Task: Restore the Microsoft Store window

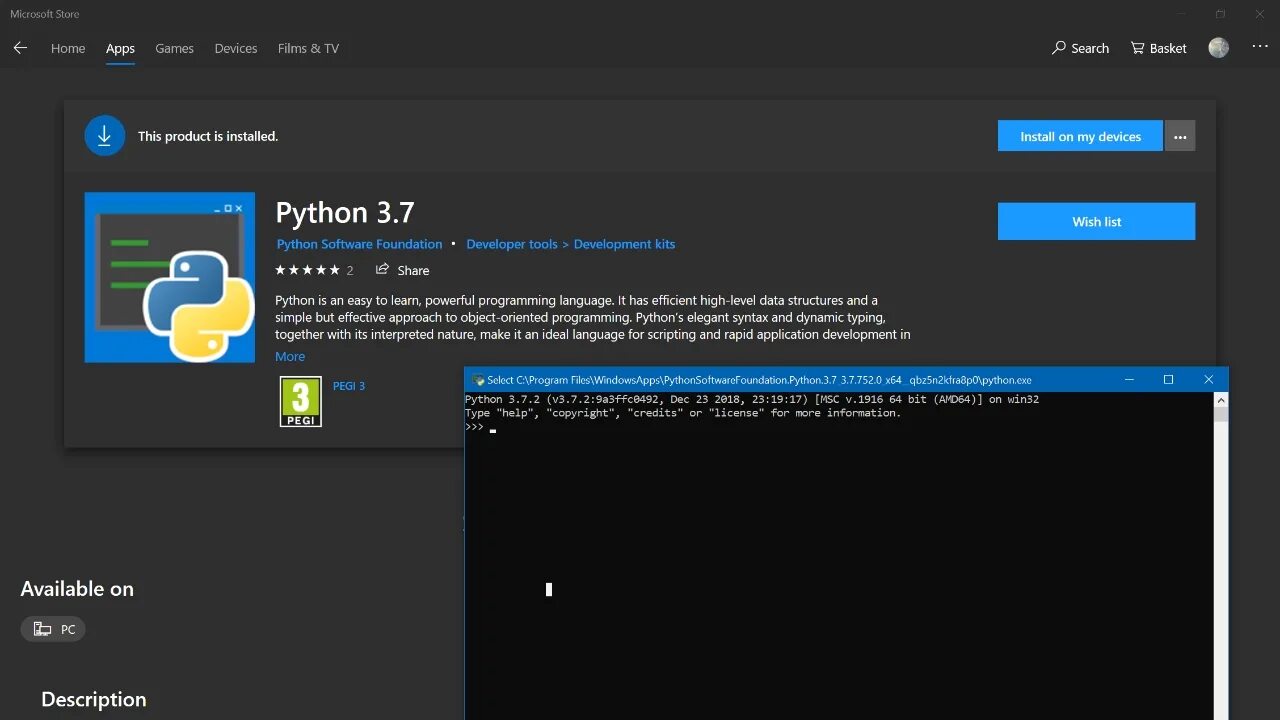Action: [x=1220, y=14]
